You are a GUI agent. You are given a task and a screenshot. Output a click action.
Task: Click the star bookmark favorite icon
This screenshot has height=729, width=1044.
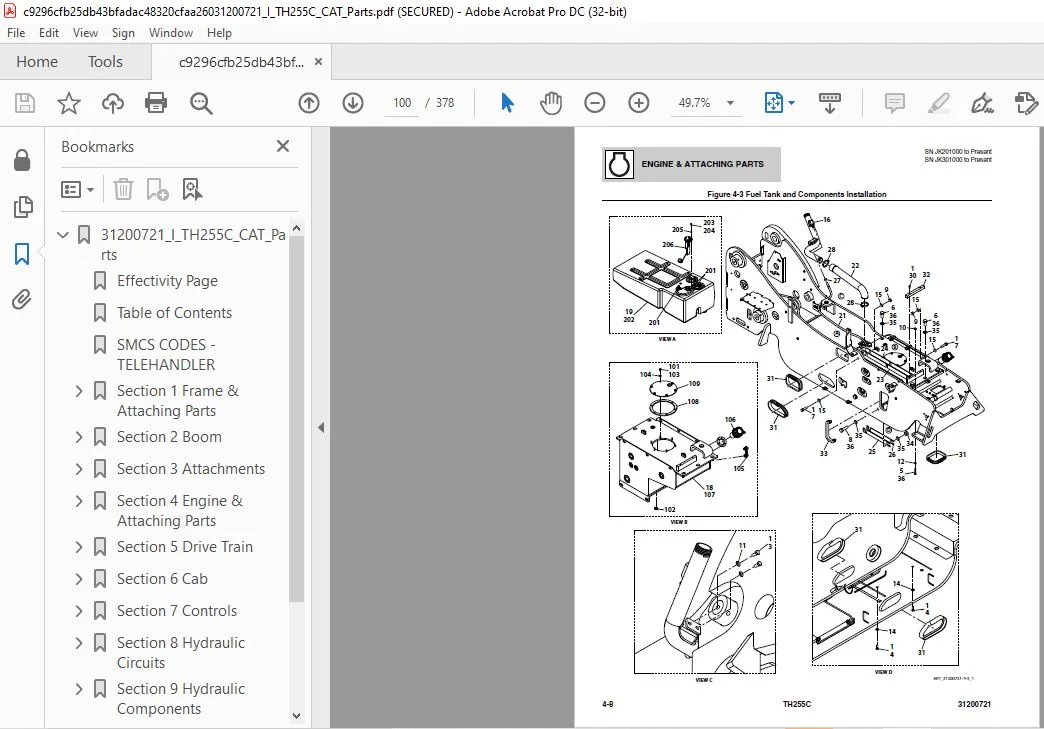69,103
